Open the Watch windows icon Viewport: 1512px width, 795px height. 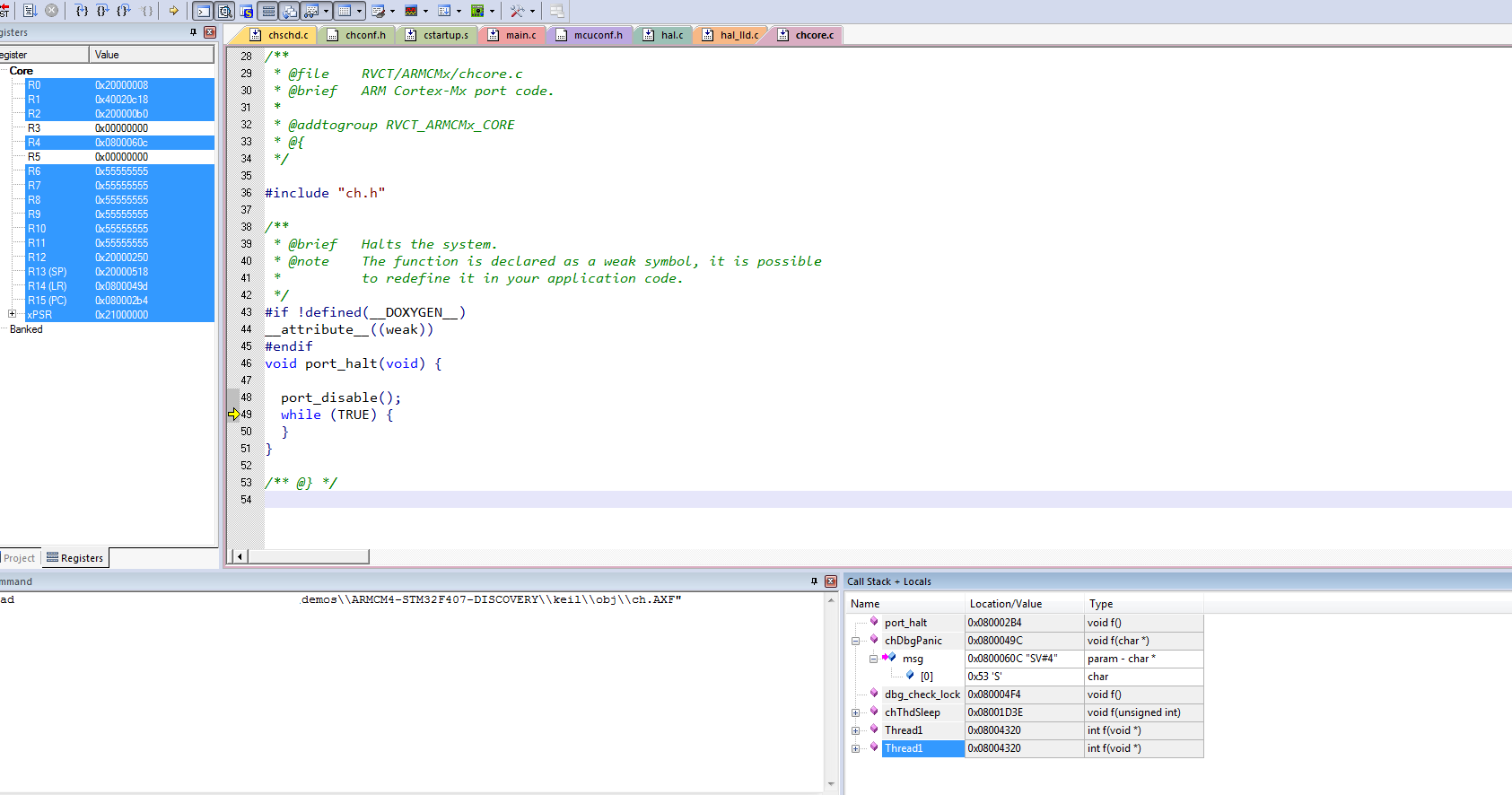pos(311,12)
